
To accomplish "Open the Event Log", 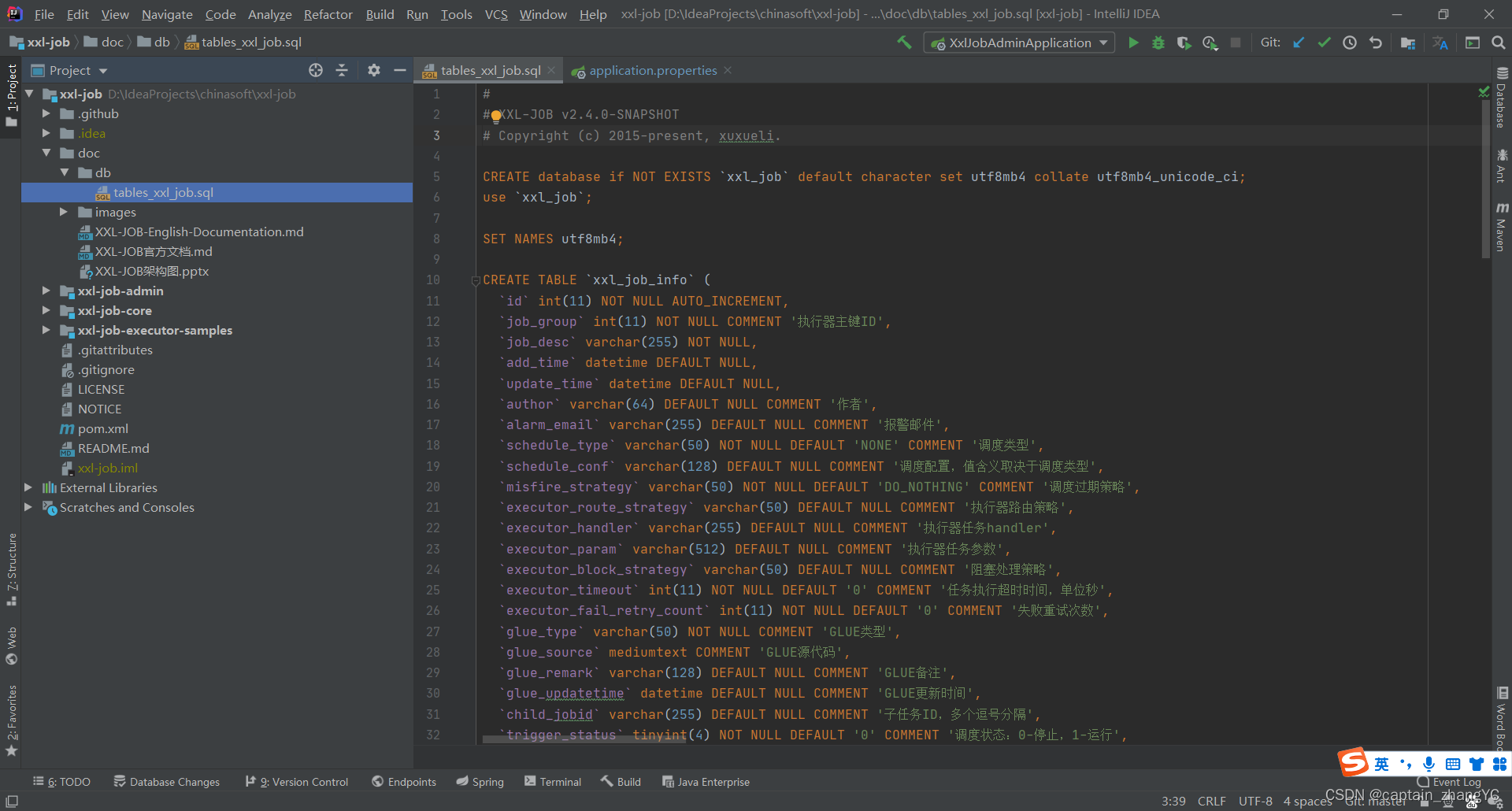I will click(1449, 782).
